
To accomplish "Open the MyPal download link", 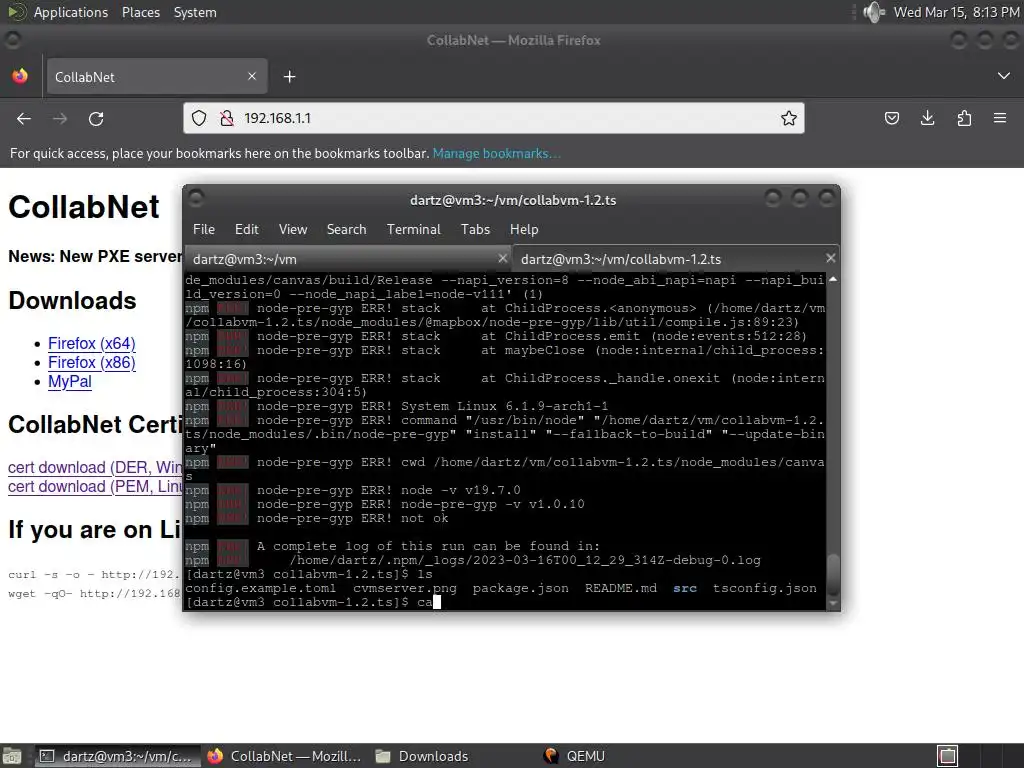I will point(70,381).
